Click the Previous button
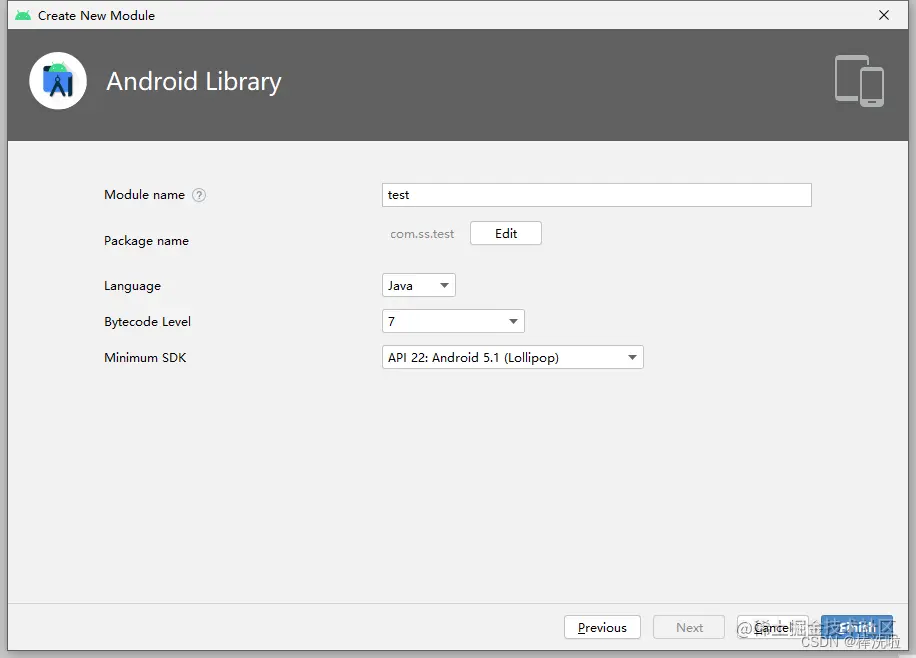 click(x=602, y=627)
